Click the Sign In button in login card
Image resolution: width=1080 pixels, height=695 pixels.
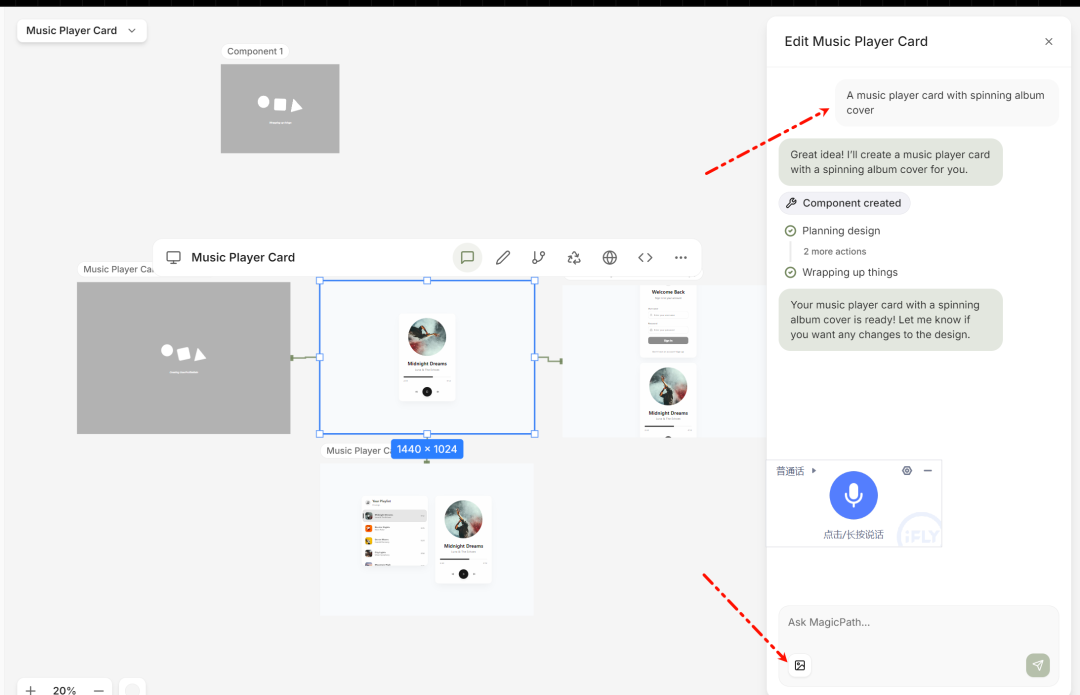(x=668, y=340)
